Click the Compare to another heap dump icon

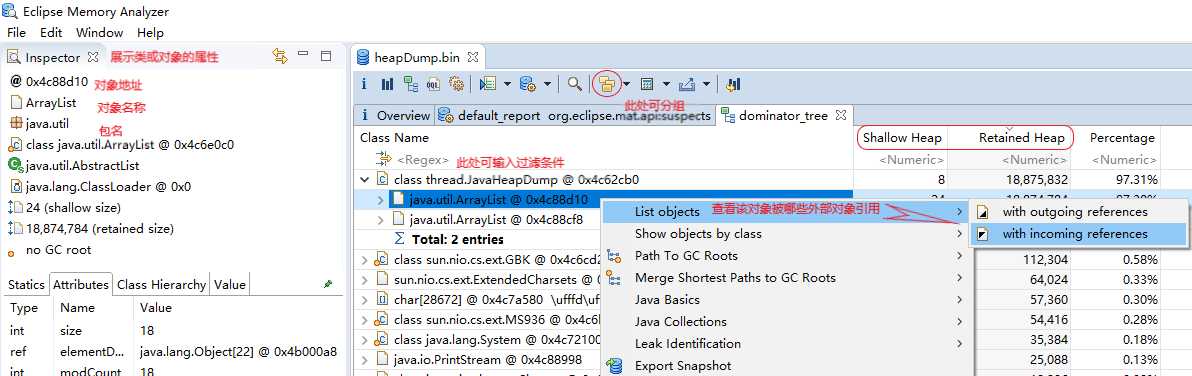click(x=733, y=84)
